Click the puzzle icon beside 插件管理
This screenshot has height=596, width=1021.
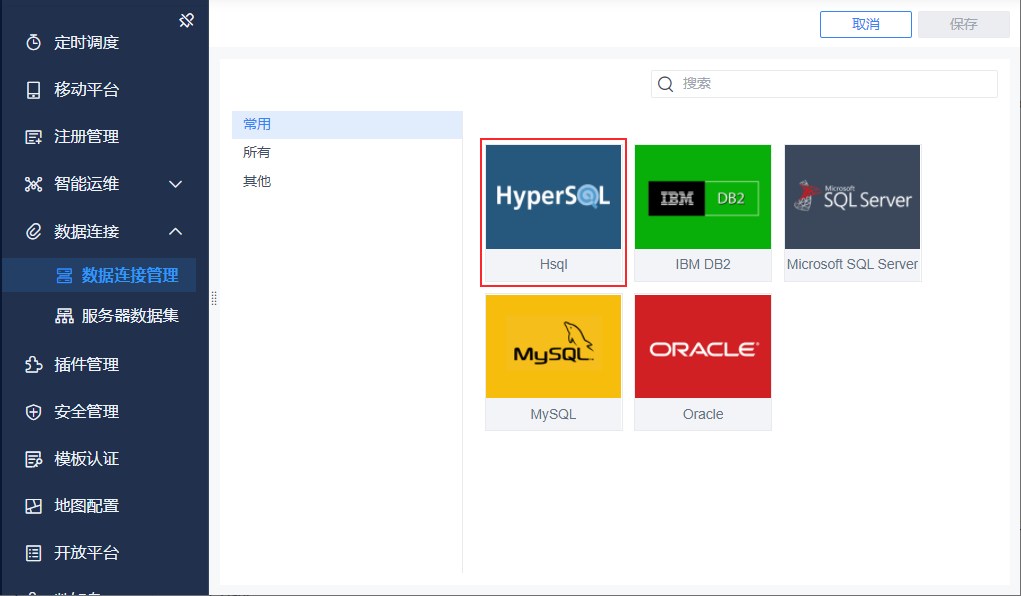(x=33, y=365)
